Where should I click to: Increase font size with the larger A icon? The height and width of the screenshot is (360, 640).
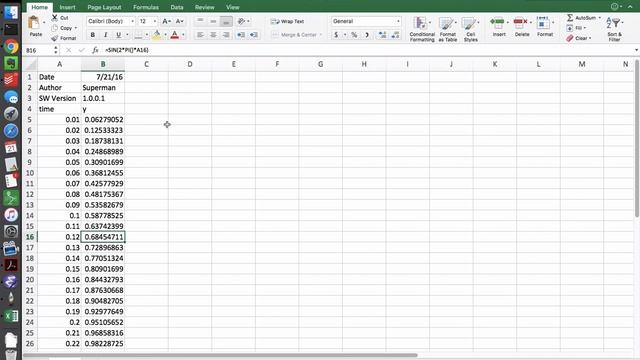[x=166, y=21]
